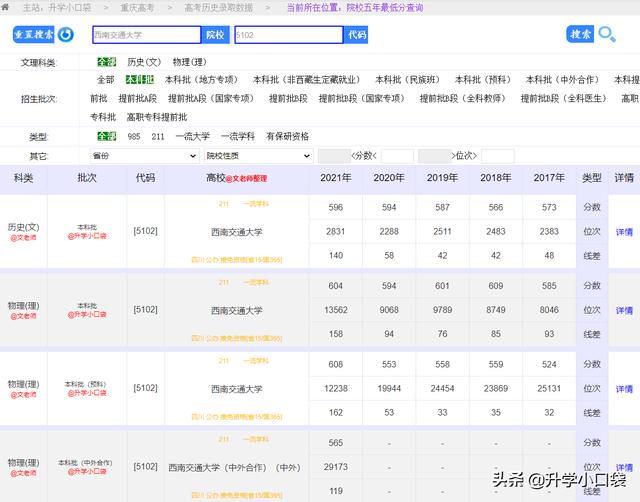Click the blue circular reset icon

coord(66,35)
